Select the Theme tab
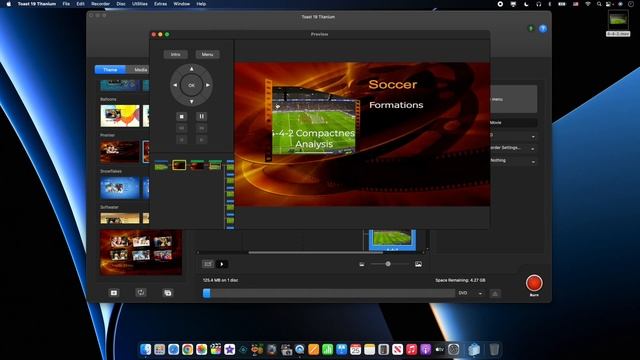This screenshot has width=640, height=360. pos(110,70)
